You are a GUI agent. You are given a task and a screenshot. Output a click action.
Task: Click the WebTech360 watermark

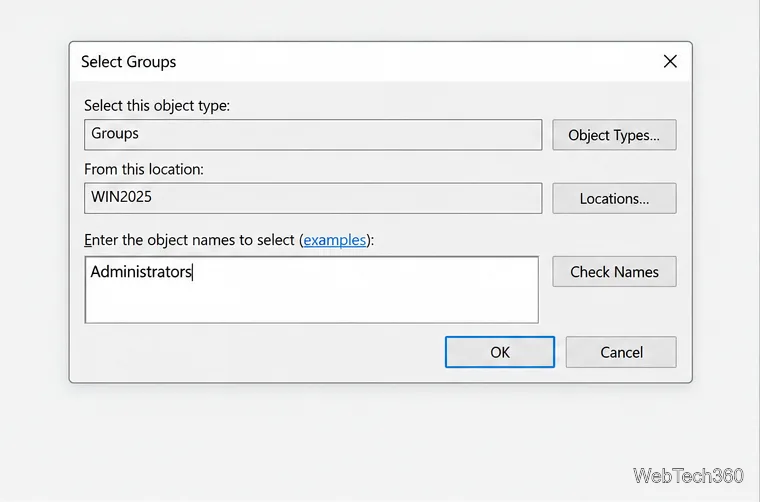coord(688,475)
